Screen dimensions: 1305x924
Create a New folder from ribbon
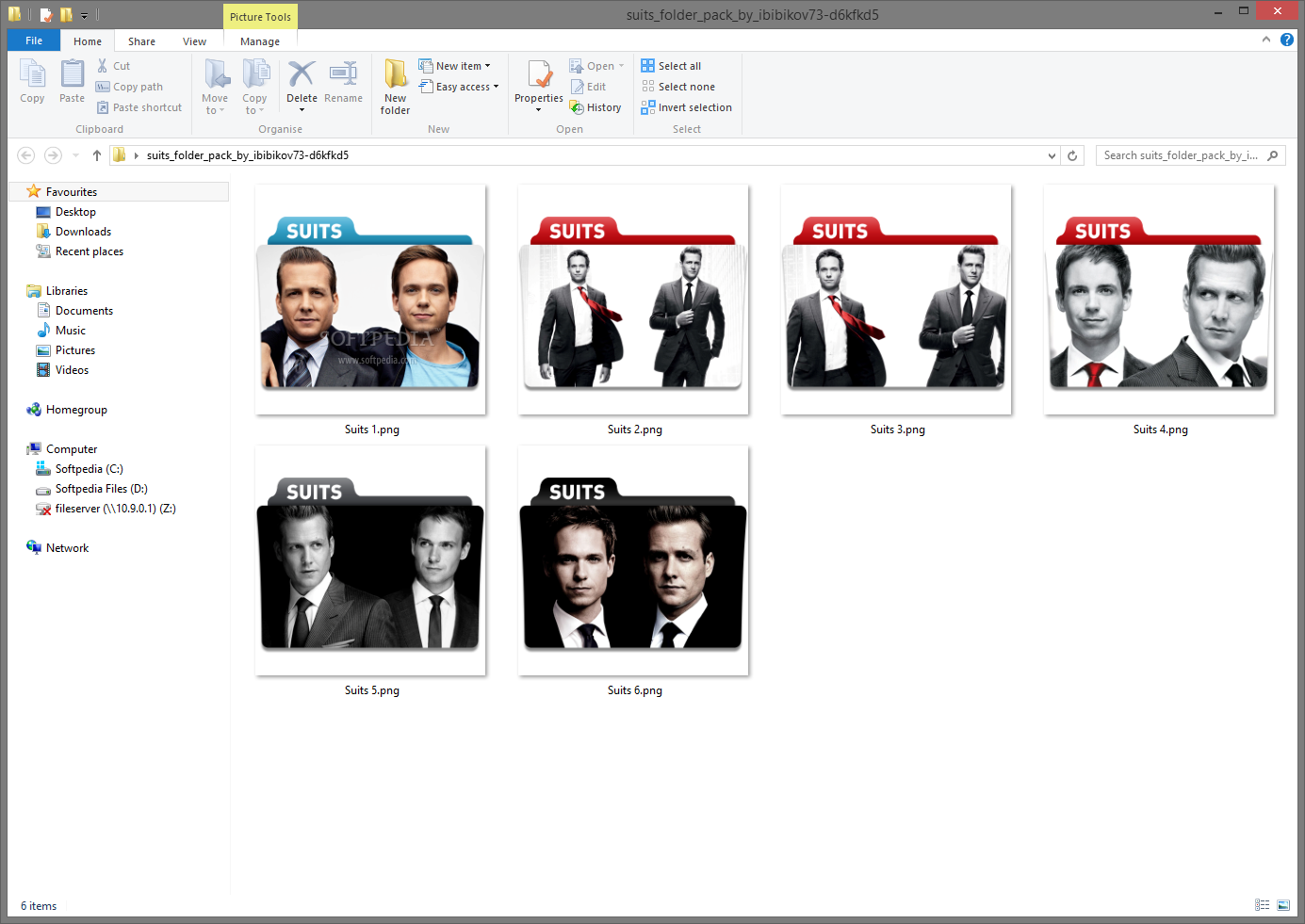[395, 87]
